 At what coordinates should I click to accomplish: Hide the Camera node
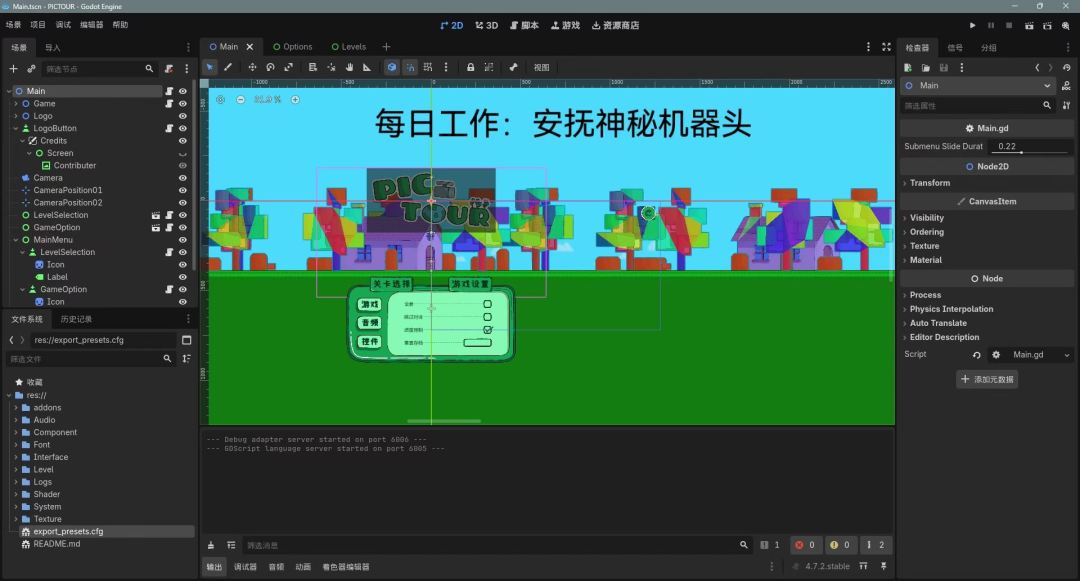coord(183,178)
